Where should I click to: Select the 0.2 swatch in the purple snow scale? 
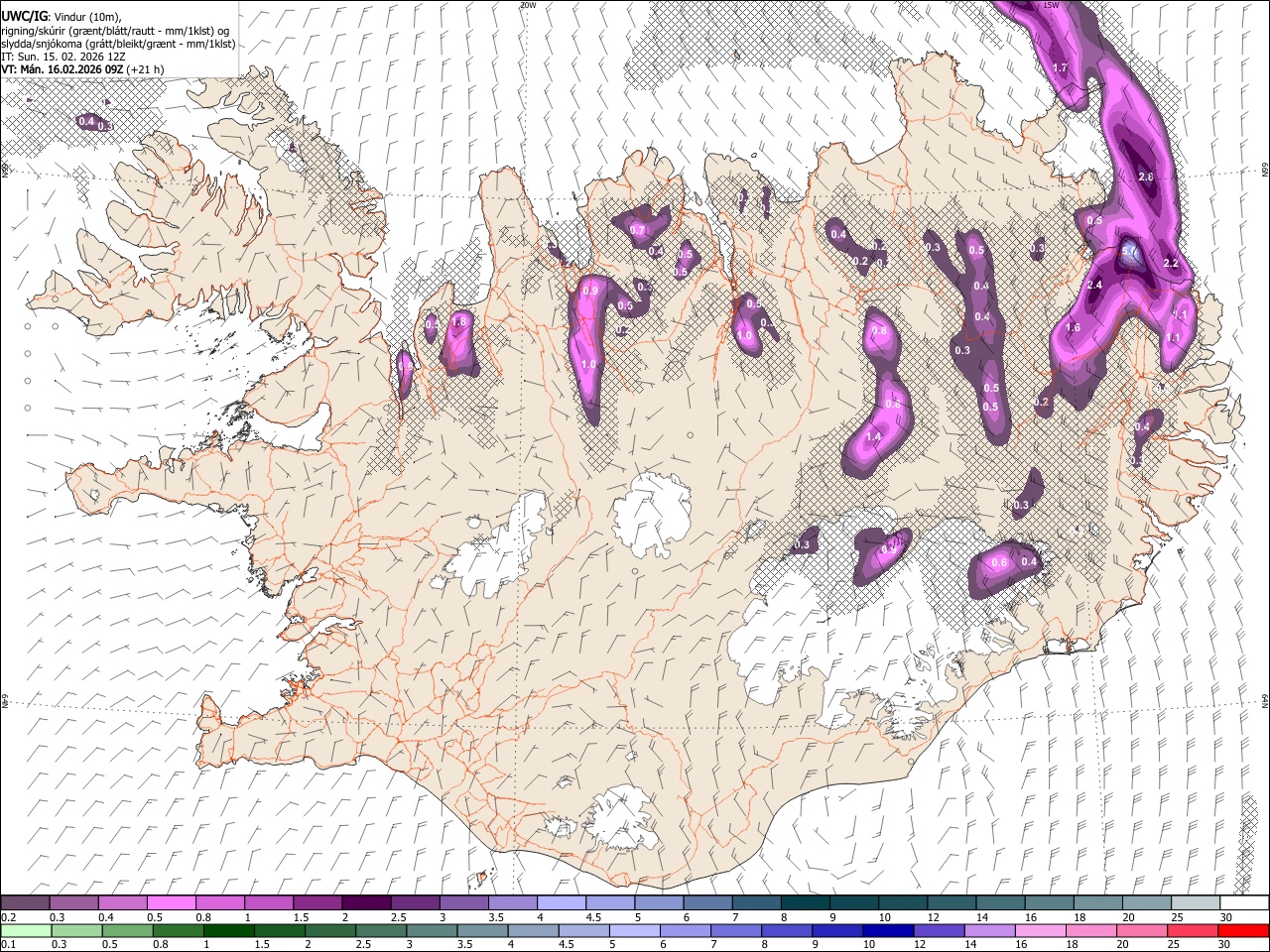(x=26, y=903)
